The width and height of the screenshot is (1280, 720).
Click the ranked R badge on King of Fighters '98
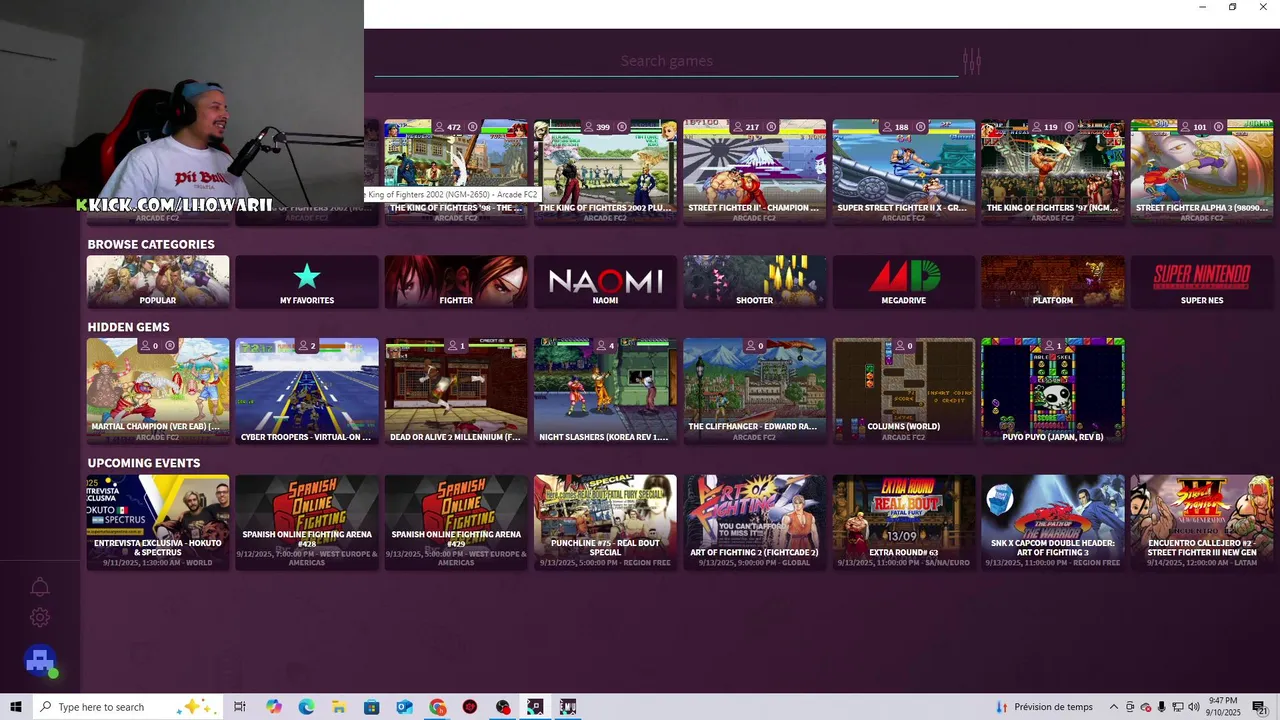473,127
